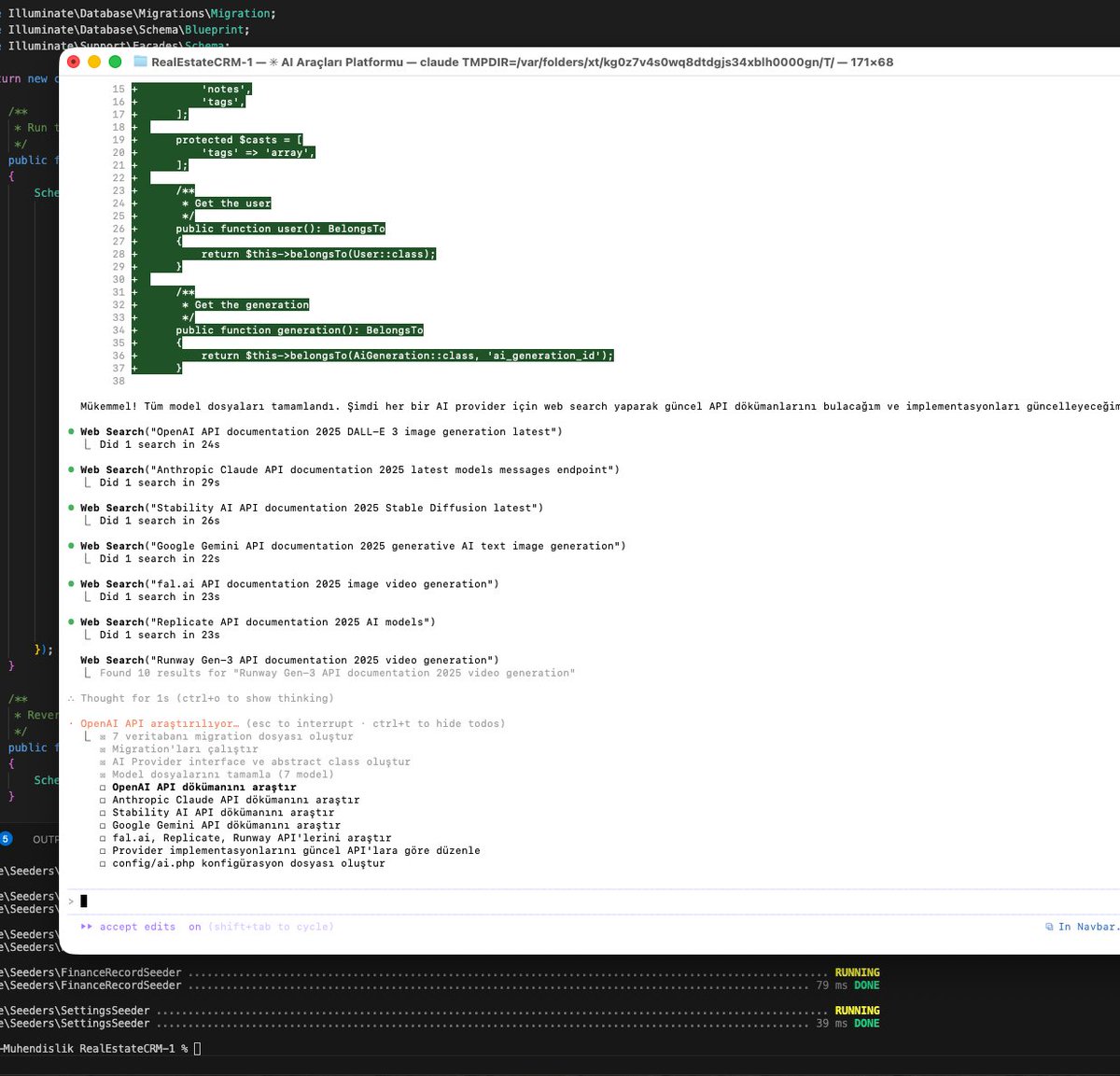Screen dimensions: 1120x1076
Task: Click the diff line 'return $this->belongsTo(User::class);'
Action: (x=318, y=254)
